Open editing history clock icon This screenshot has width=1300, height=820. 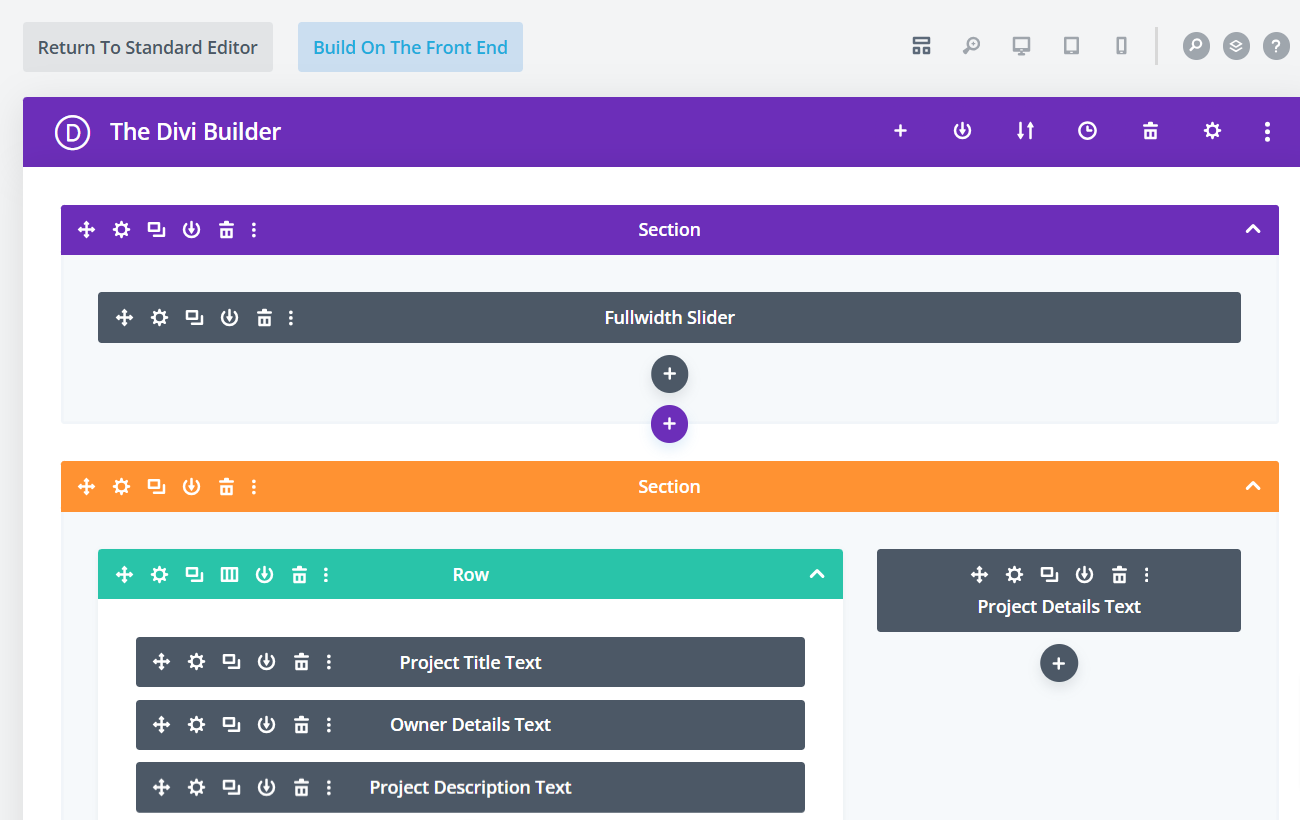tap(1087, 131)
